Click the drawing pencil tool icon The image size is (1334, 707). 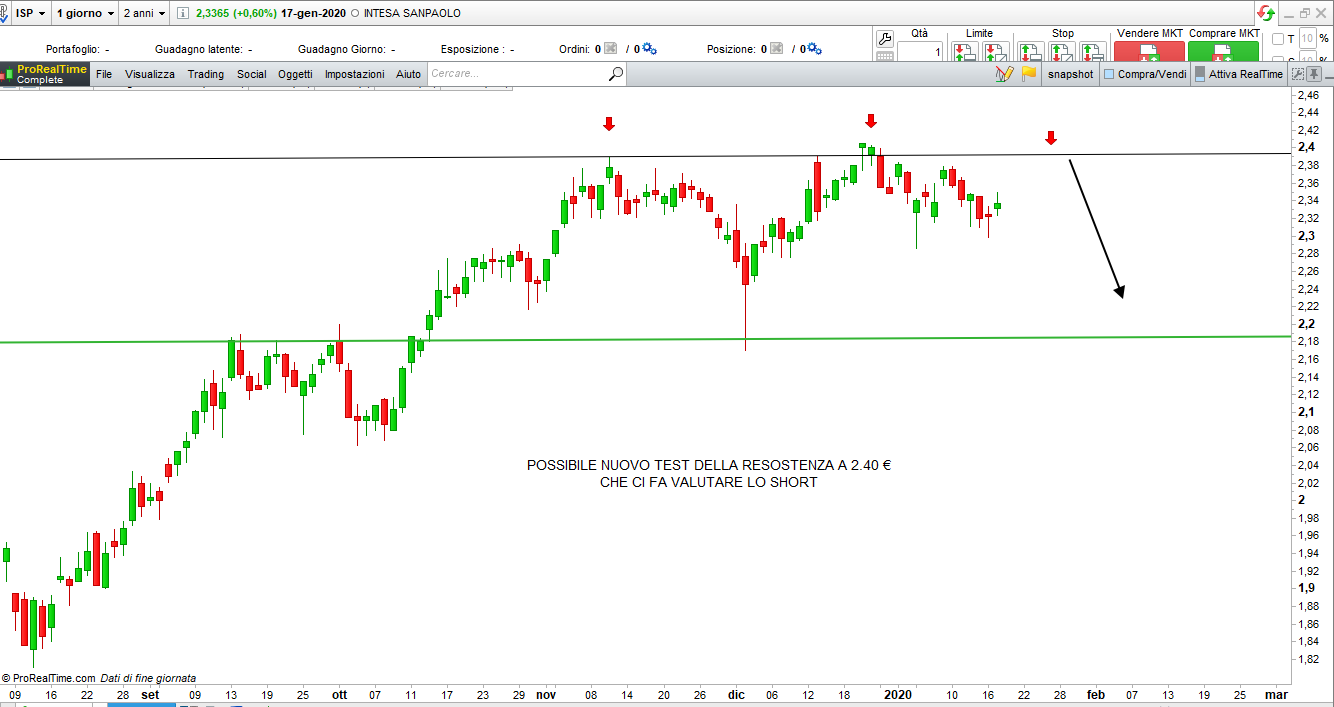click(x=1004, y=74)
